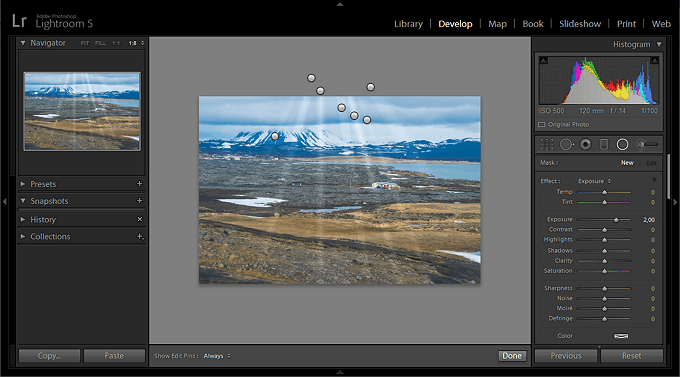680x377 pixels.
Task: Select the Radial Filter tool
Action: (622, 144)
